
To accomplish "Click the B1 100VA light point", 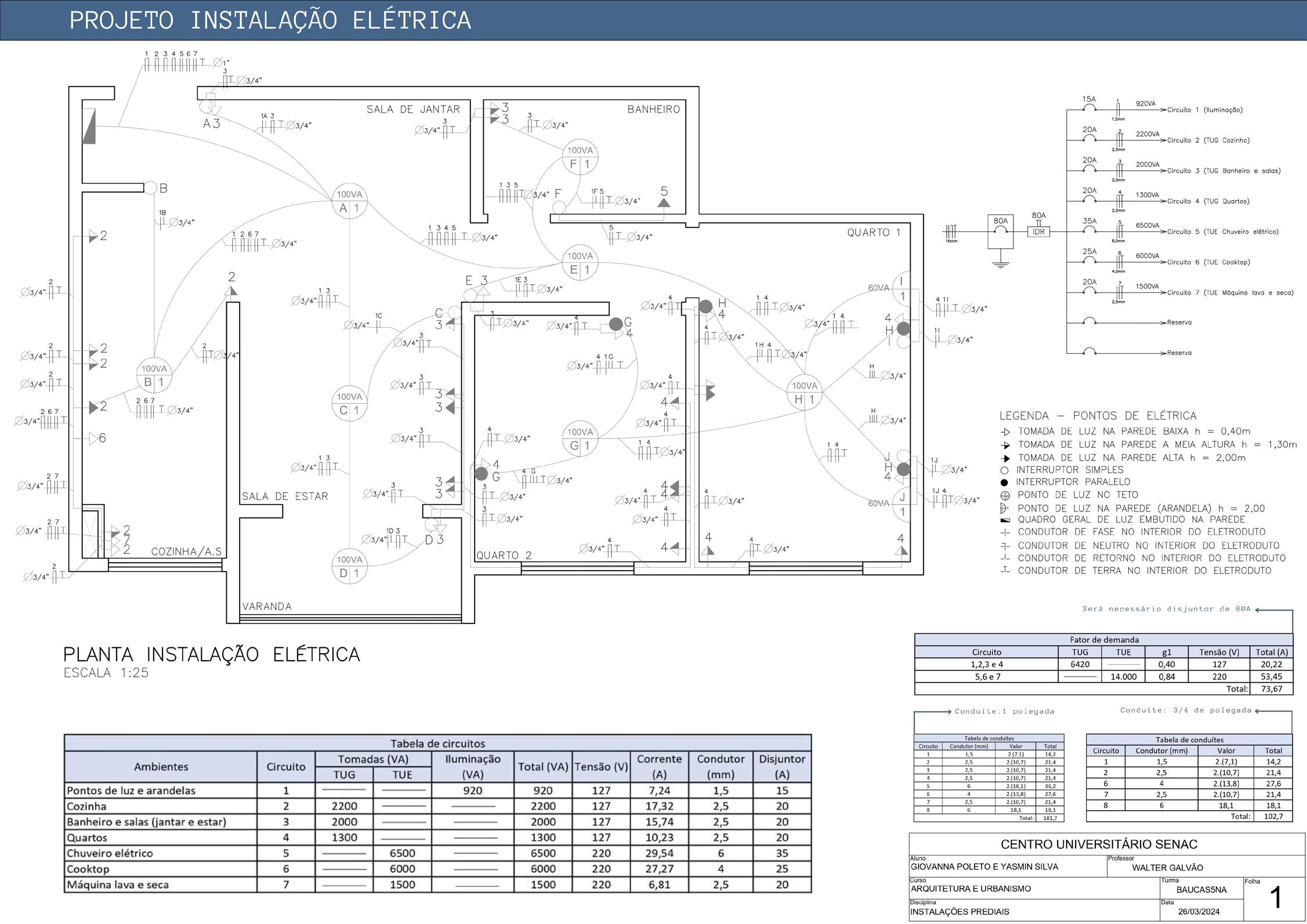I will [154, 375].
